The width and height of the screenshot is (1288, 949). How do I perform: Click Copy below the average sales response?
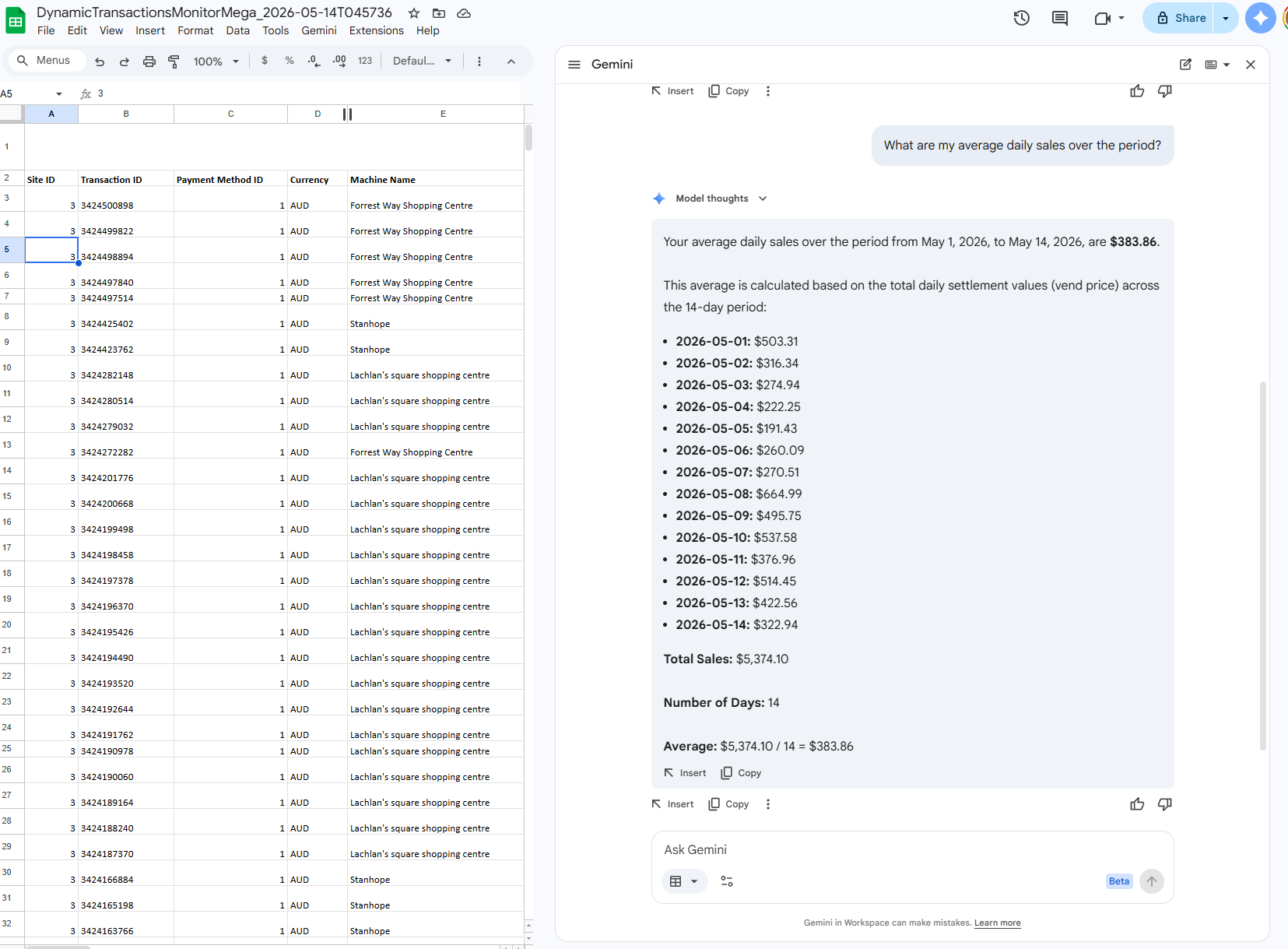pos(728,804)
